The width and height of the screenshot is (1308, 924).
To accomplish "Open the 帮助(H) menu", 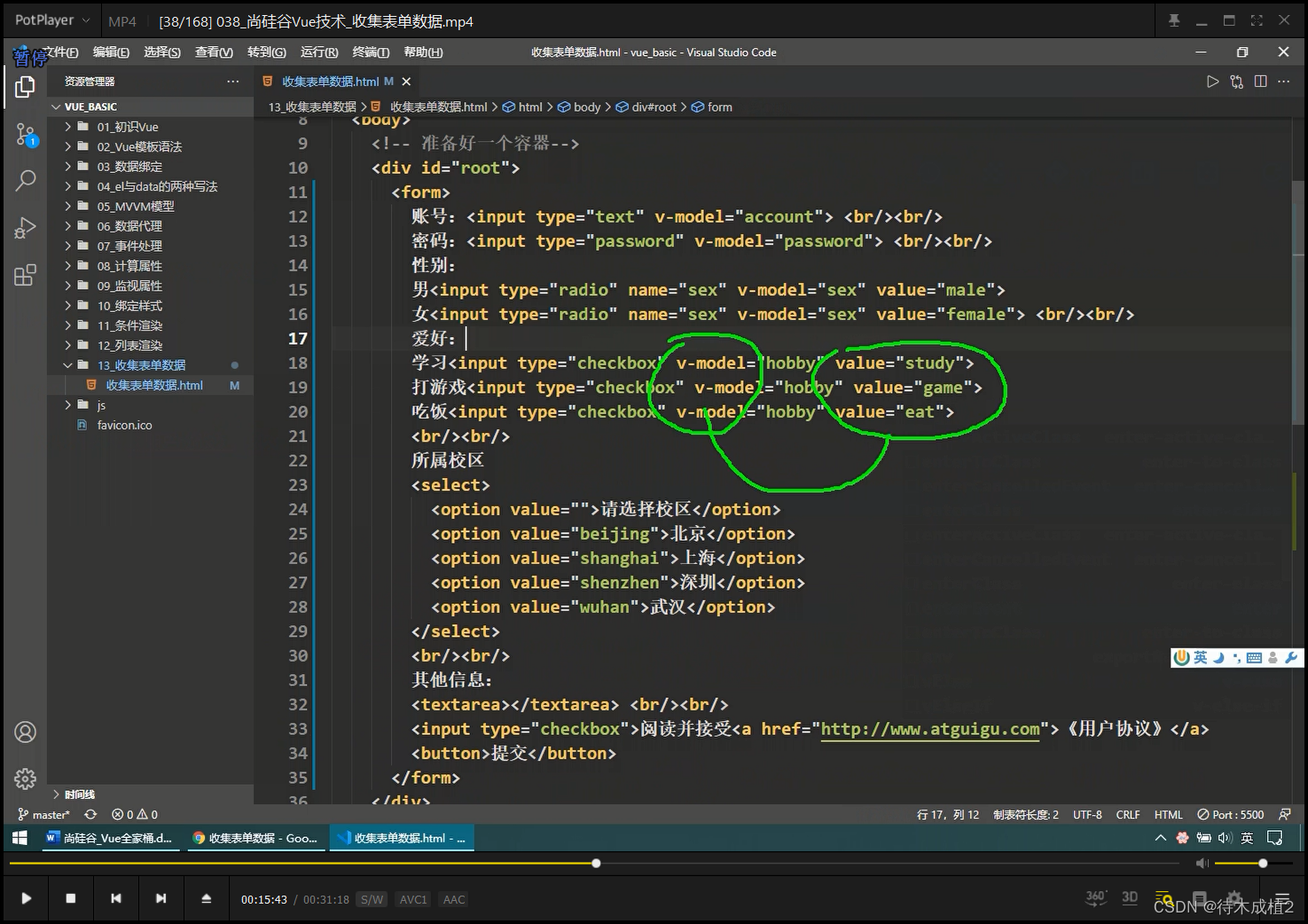I will click(423, 52).
